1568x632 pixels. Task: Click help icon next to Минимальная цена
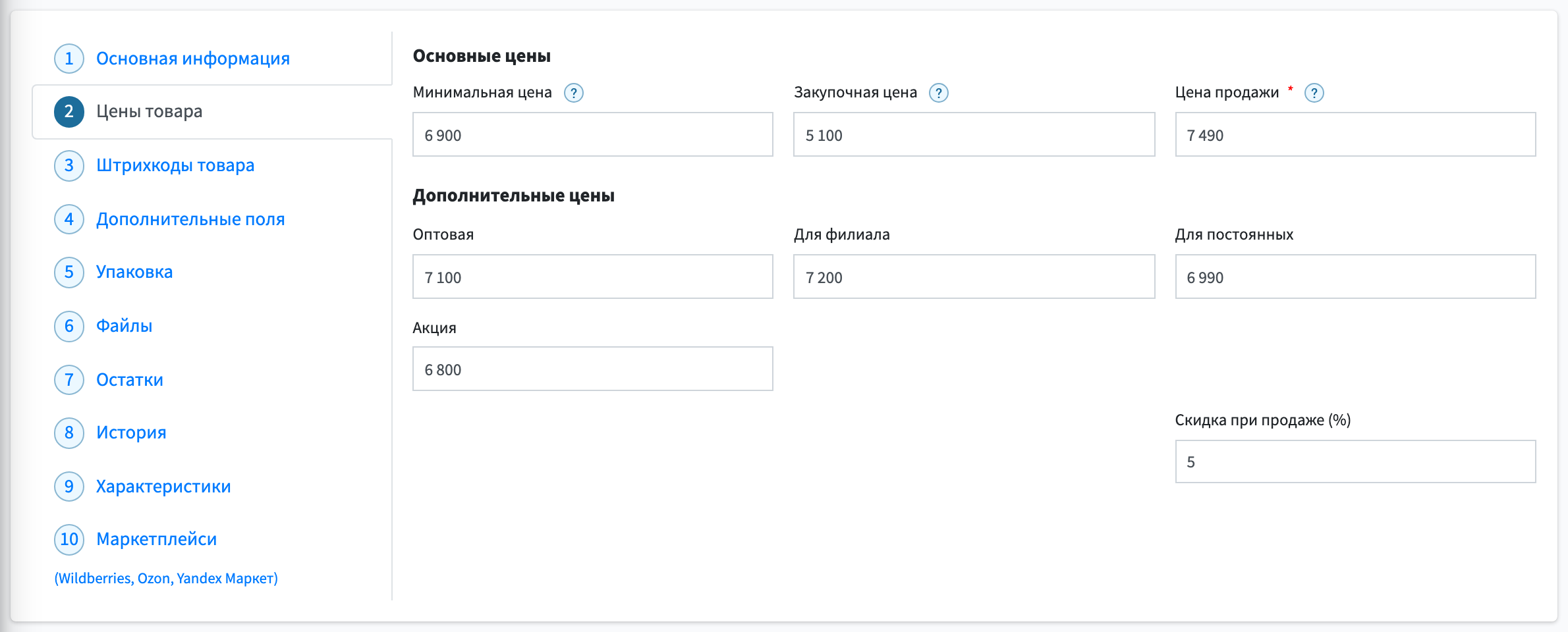pos(574,93)
